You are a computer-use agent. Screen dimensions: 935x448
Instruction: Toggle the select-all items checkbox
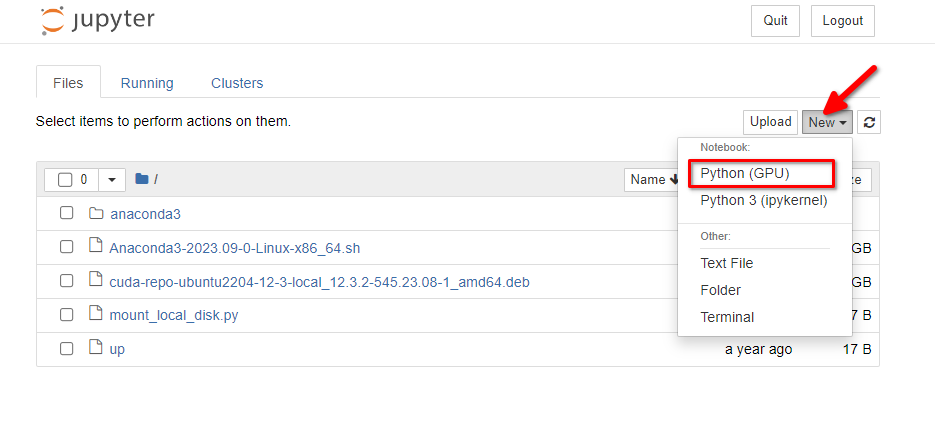pos(65,180)
